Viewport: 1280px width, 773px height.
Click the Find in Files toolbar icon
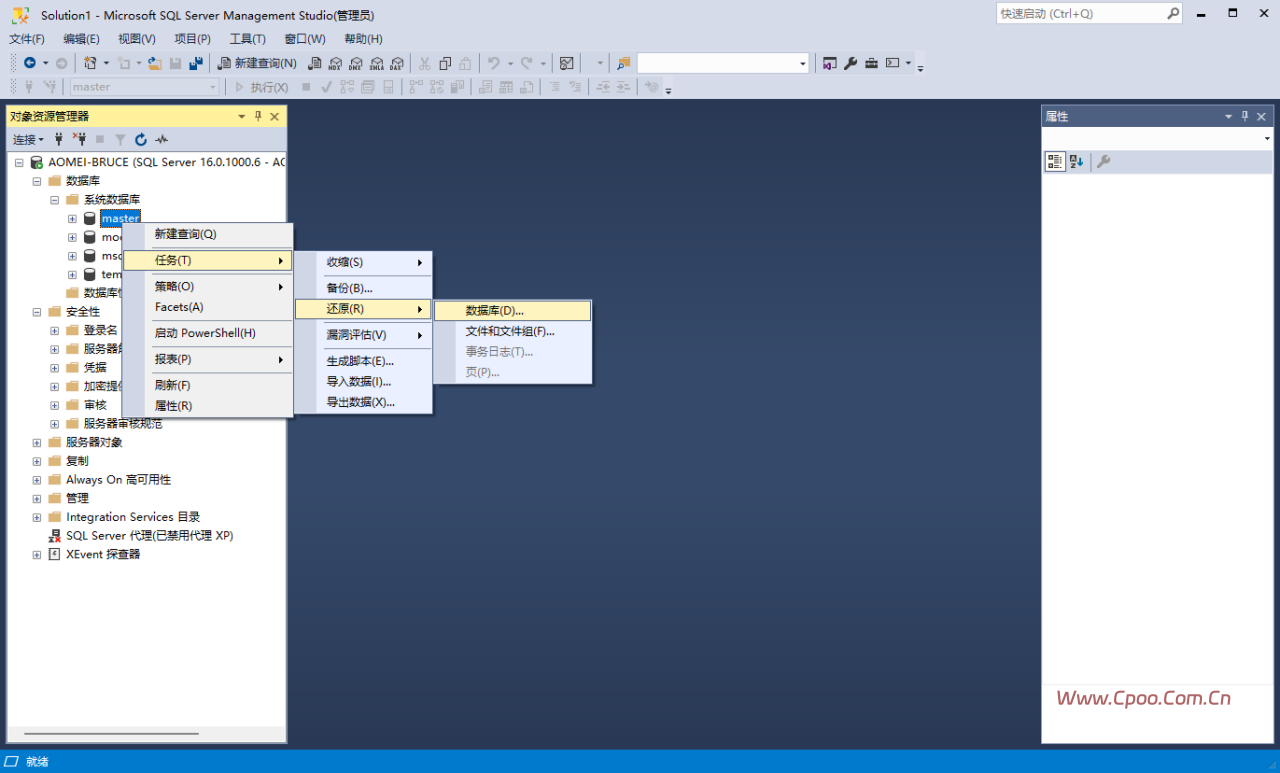(x=623, y=63)
